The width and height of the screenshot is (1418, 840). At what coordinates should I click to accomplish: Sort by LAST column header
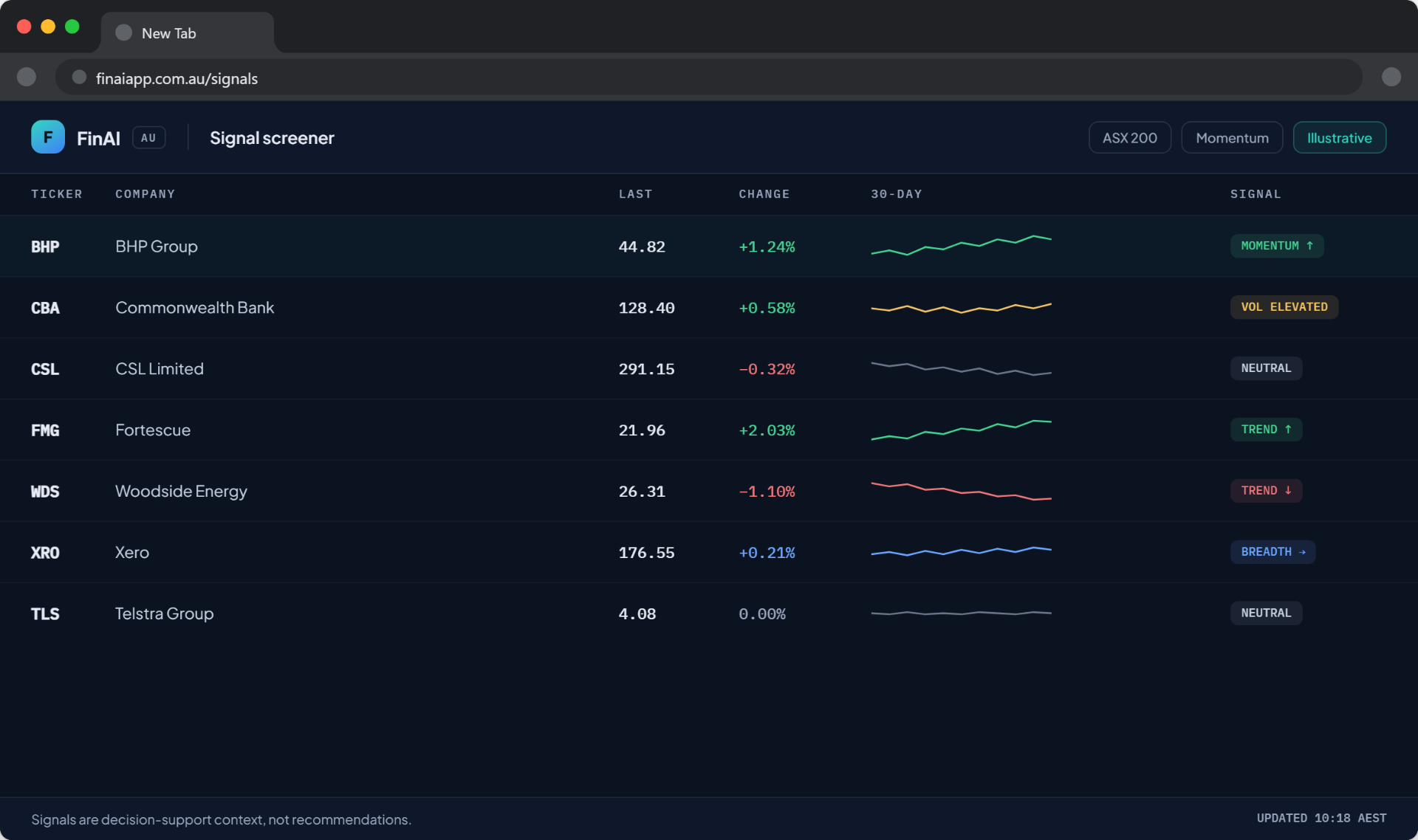point(635,194)
